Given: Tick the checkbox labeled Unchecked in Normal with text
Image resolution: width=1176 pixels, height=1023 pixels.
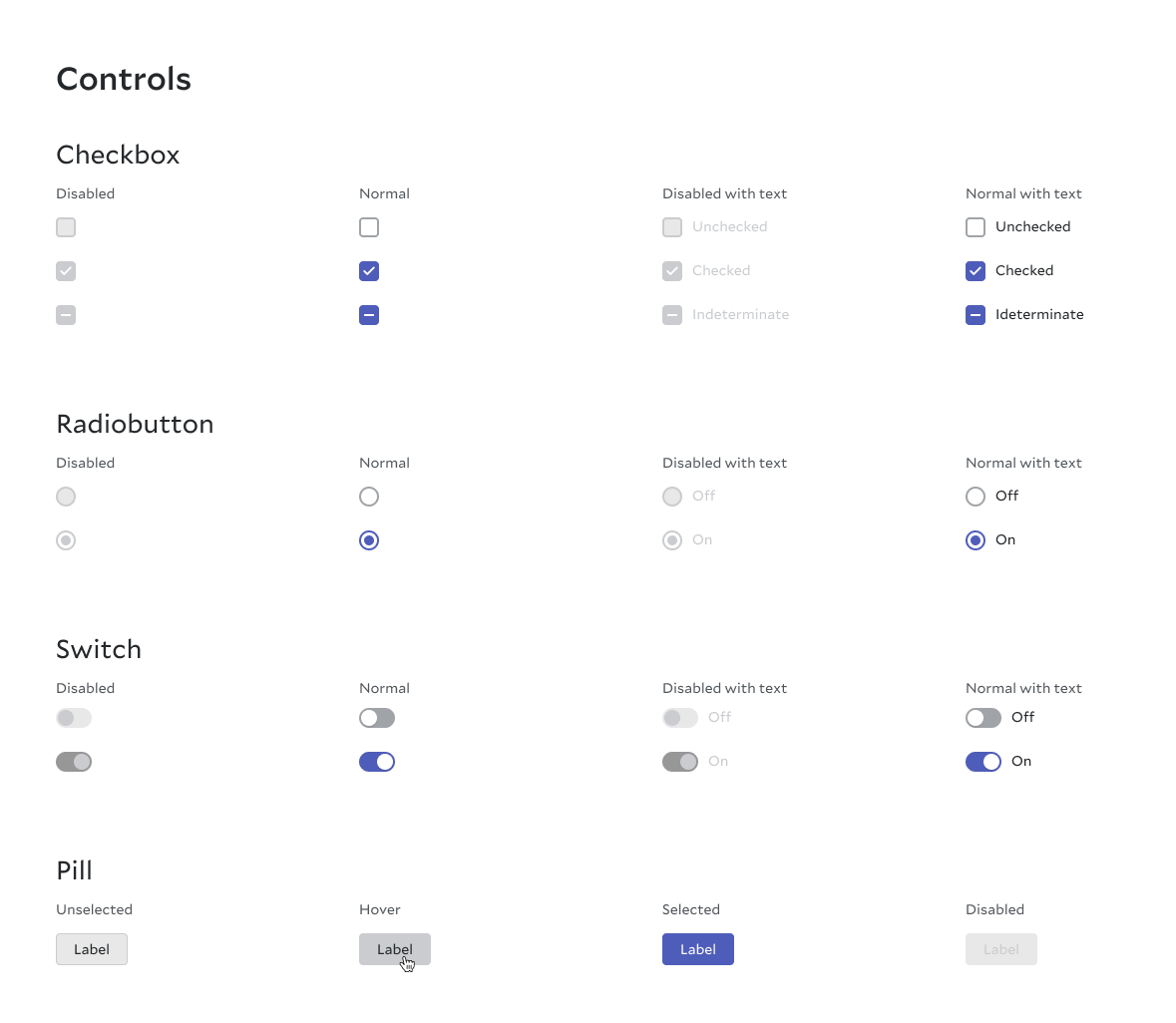Looking at the screenshot, I should coord(976,227).
